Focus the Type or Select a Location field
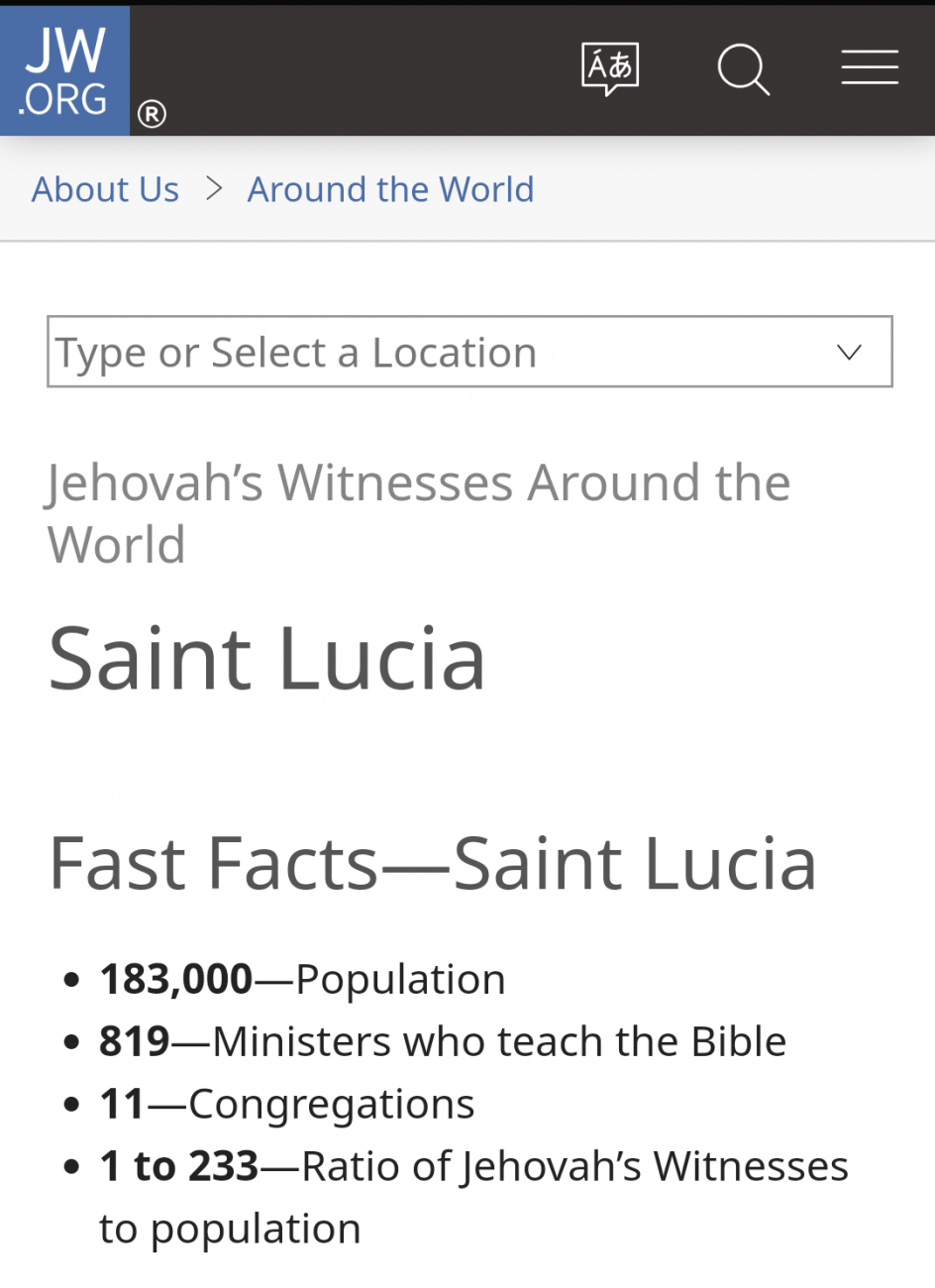 point(469,352)
